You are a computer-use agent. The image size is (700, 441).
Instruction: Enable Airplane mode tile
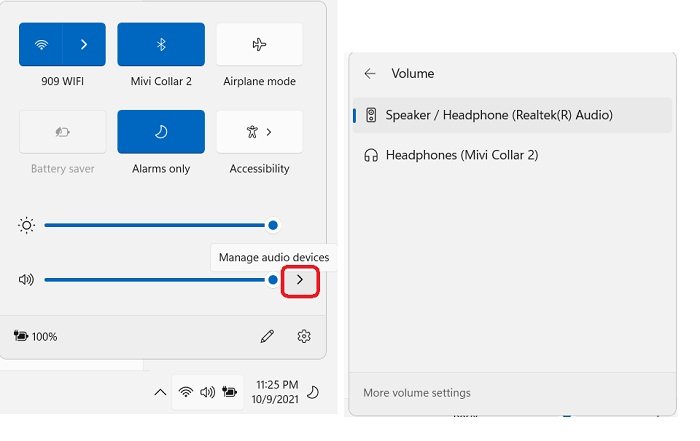pos(259,45)
